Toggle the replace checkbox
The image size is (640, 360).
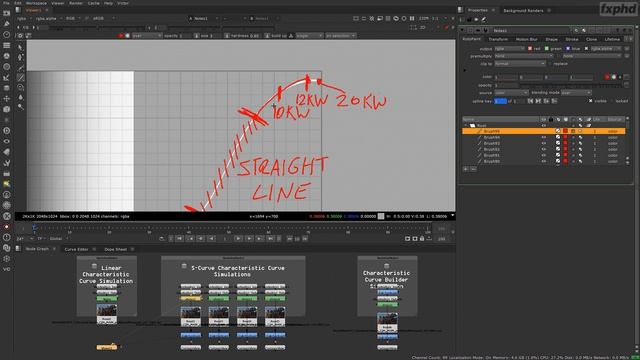coord(551,64)
